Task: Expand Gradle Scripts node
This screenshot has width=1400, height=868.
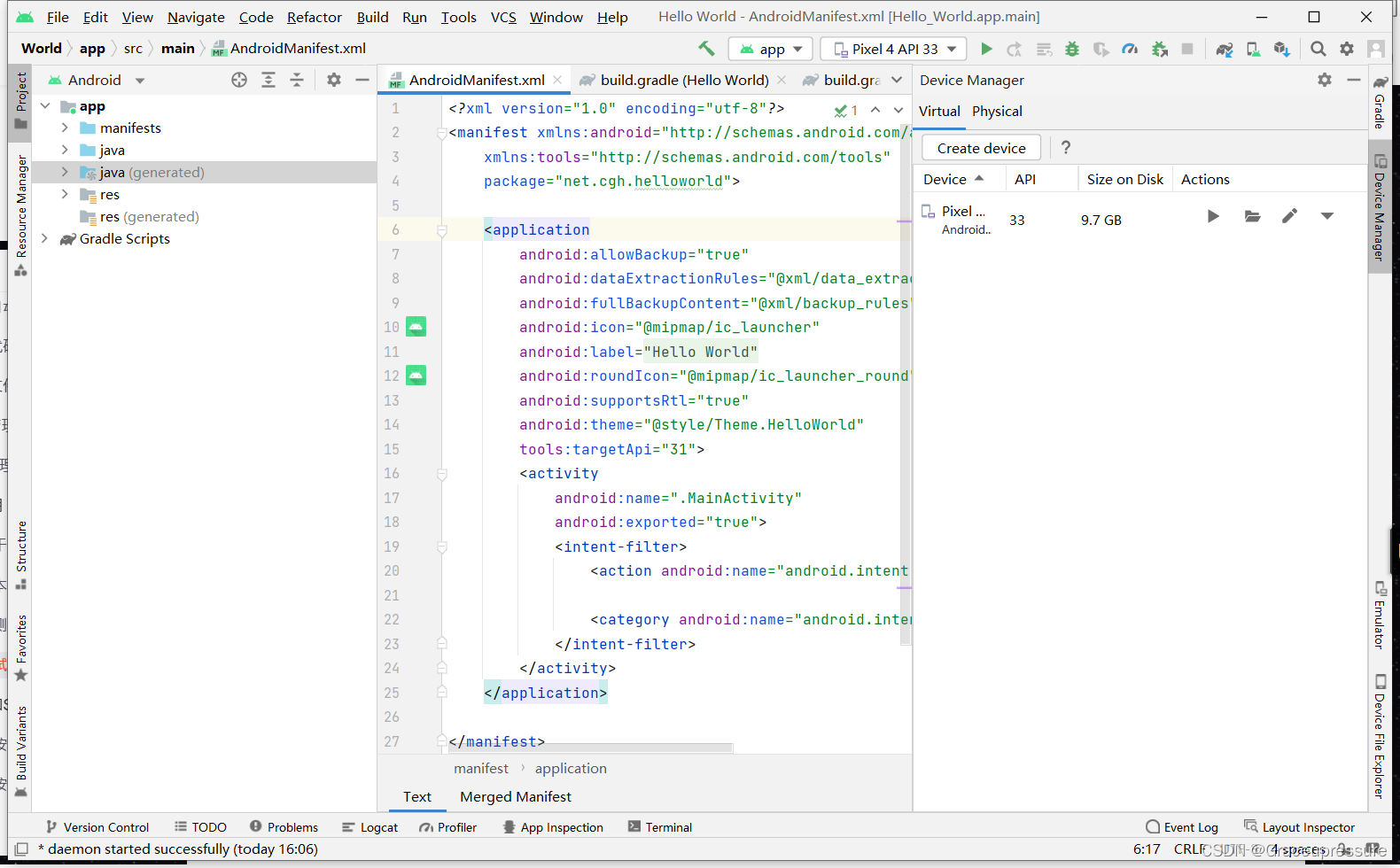Action: pos(44,238)
